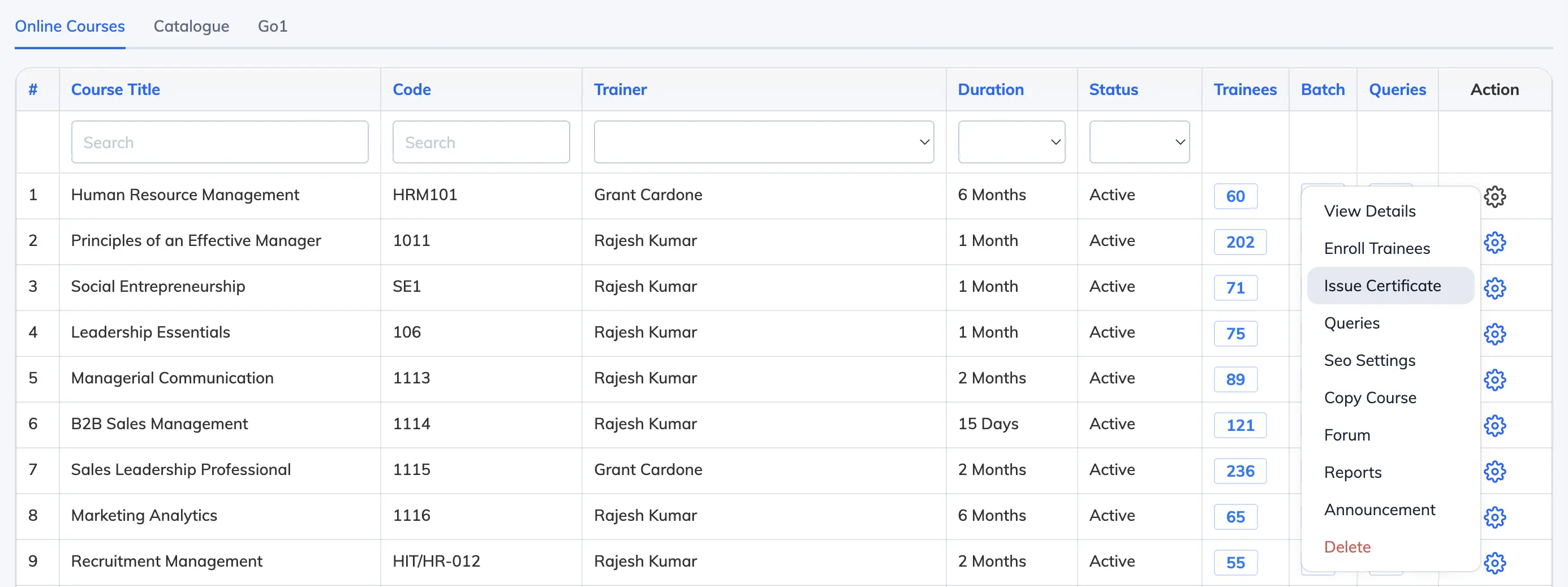Viewport: 1568px width, 587px height.
Task: Open gear menu for Managerial Communication row
Action: (x=1494, y=379)
